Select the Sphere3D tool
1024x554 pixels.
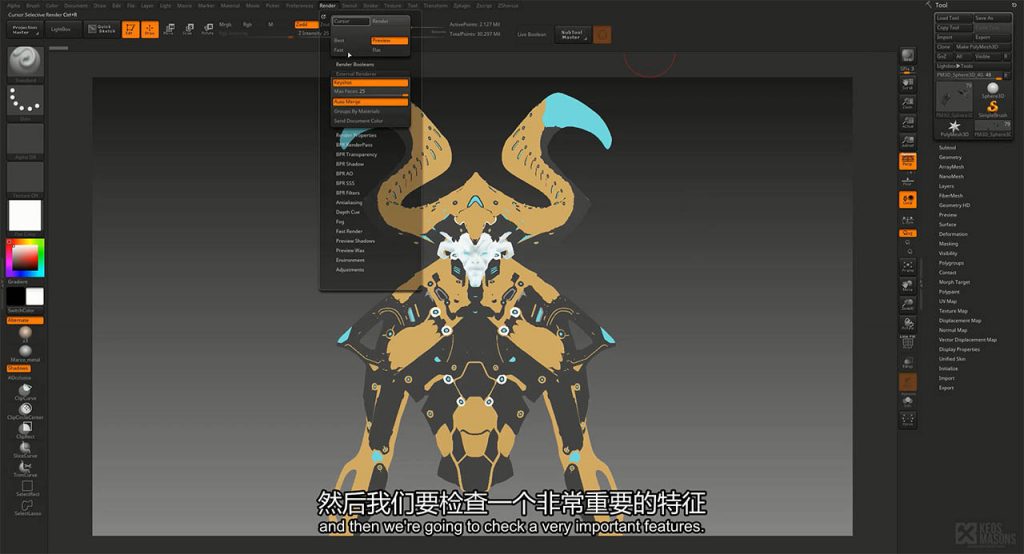993,90
